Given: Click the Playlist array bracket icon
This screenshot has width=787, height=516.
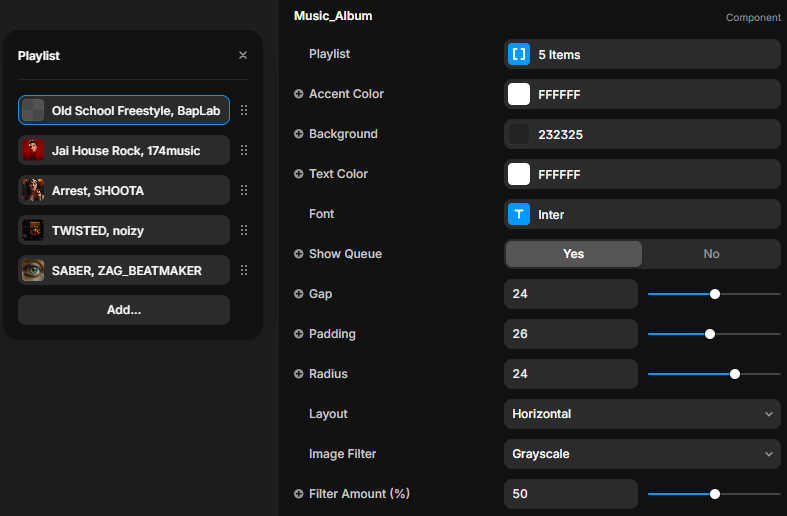Looking at the screenshot, I should click(x=519, y=55).
